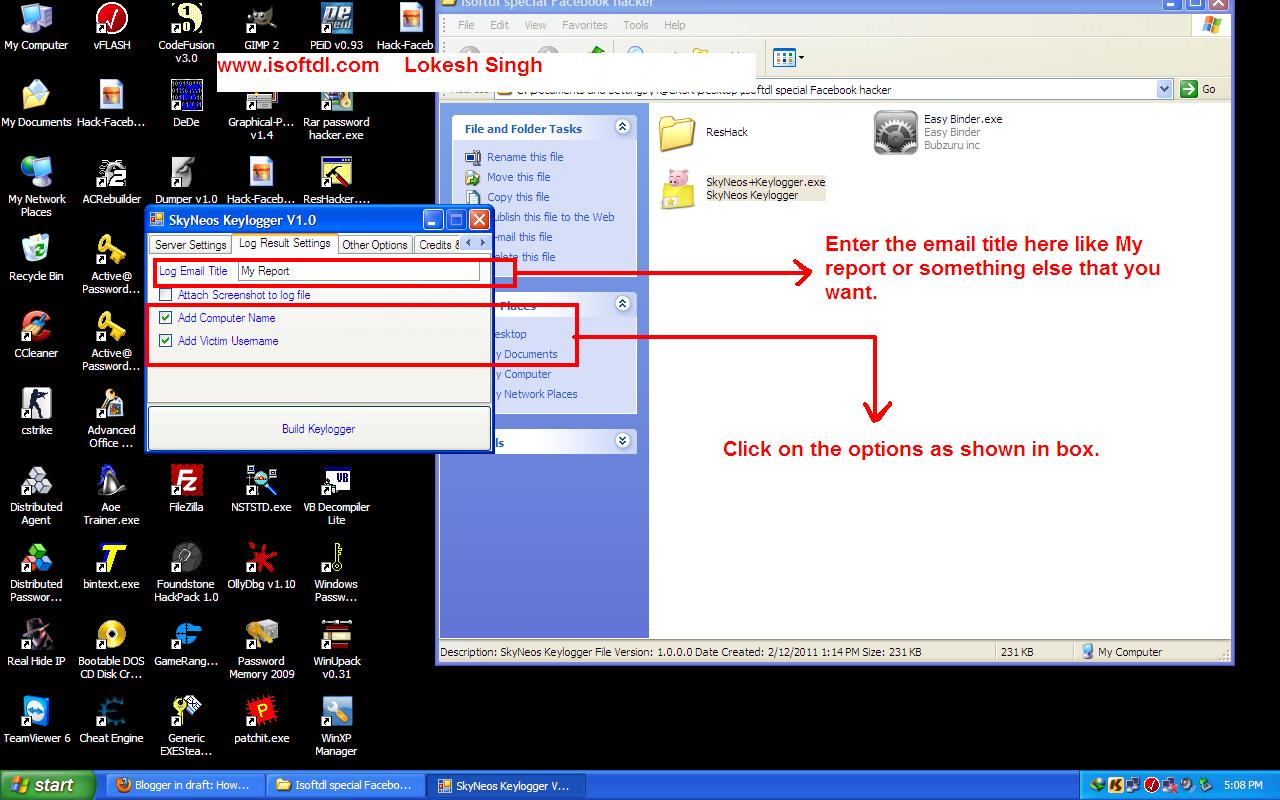Select the WinUpack v0.31 desktop icon
1280x800 pixels.
tap(336, 649)
